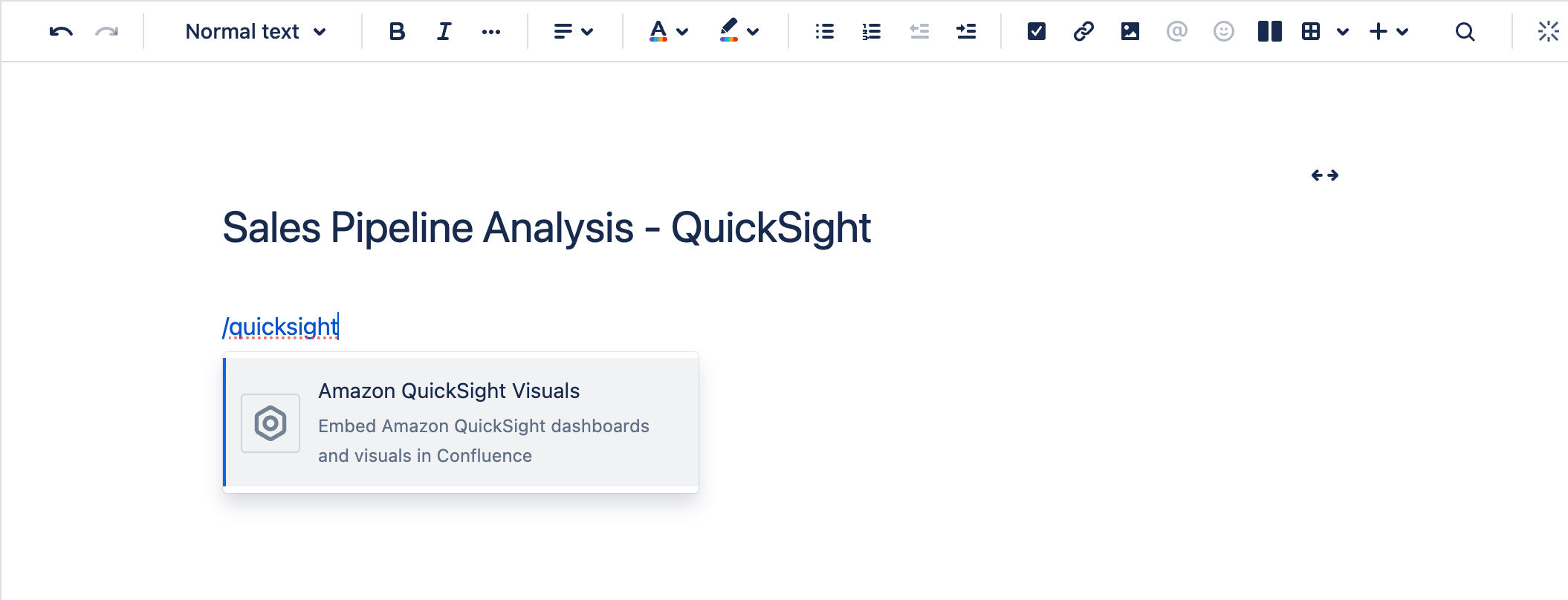Insert a table
The width and height of the screenshot is (1568, 600).
(1311, 31)
